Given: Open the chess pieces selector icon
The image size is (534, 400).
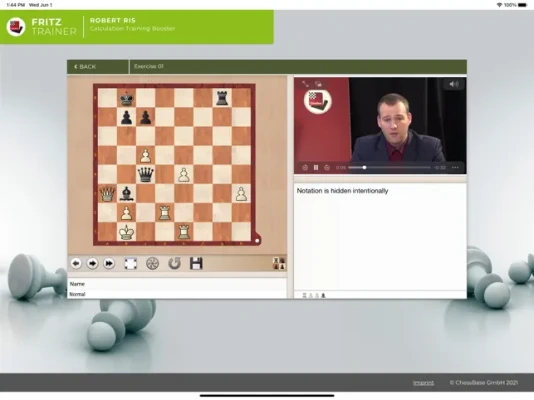Looking at the screenshot, I should [x=279, y=264].
